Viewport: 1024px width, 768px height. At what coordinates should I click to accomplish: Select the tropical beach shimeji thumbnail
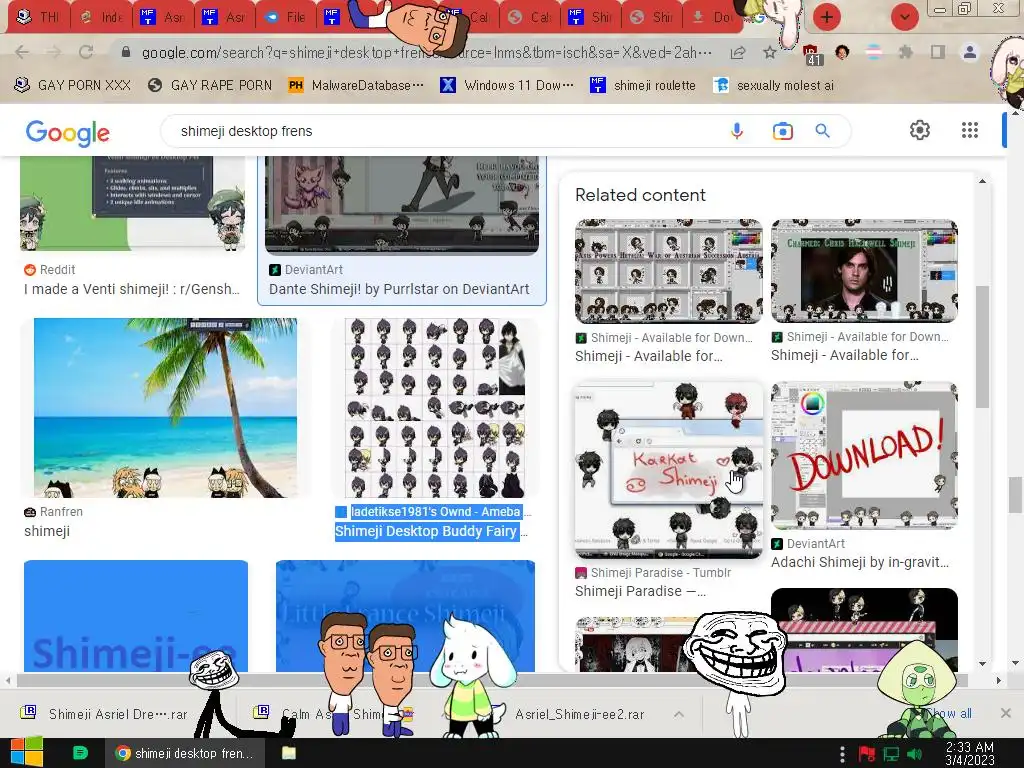tap(165, 408)
